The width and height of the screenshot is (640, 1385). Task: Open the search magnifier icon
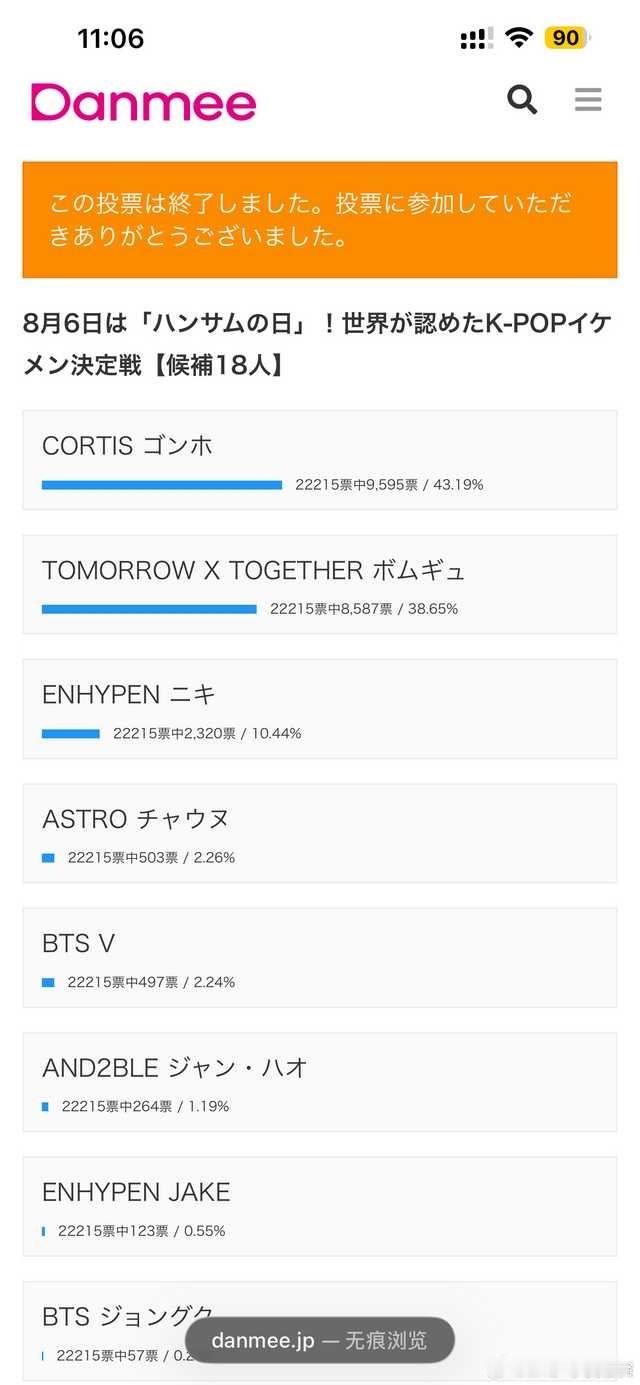point(522,100)
